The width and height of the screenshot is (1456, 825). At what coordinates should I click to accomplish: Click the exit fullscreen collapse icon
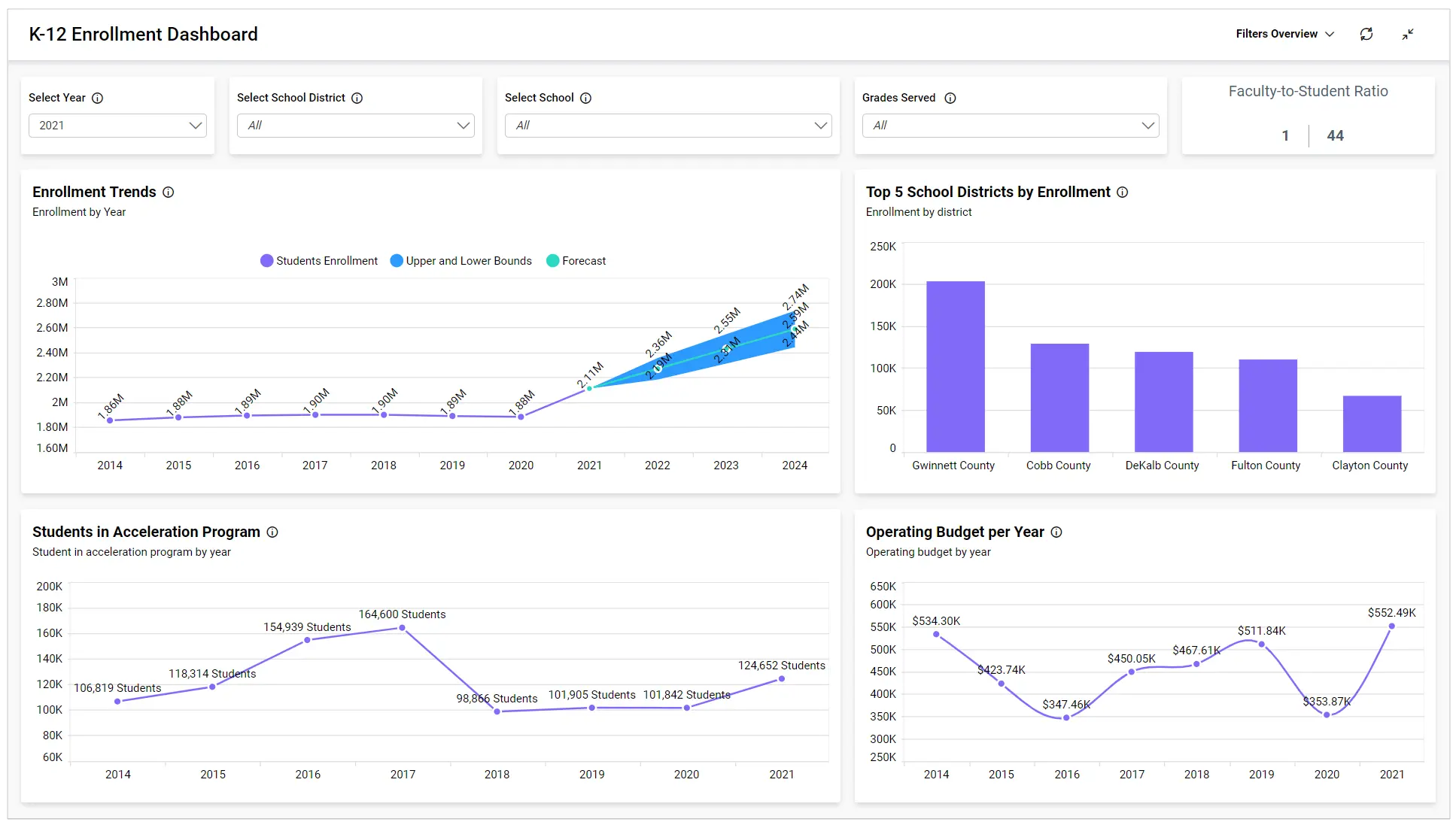click(1408, 34)
